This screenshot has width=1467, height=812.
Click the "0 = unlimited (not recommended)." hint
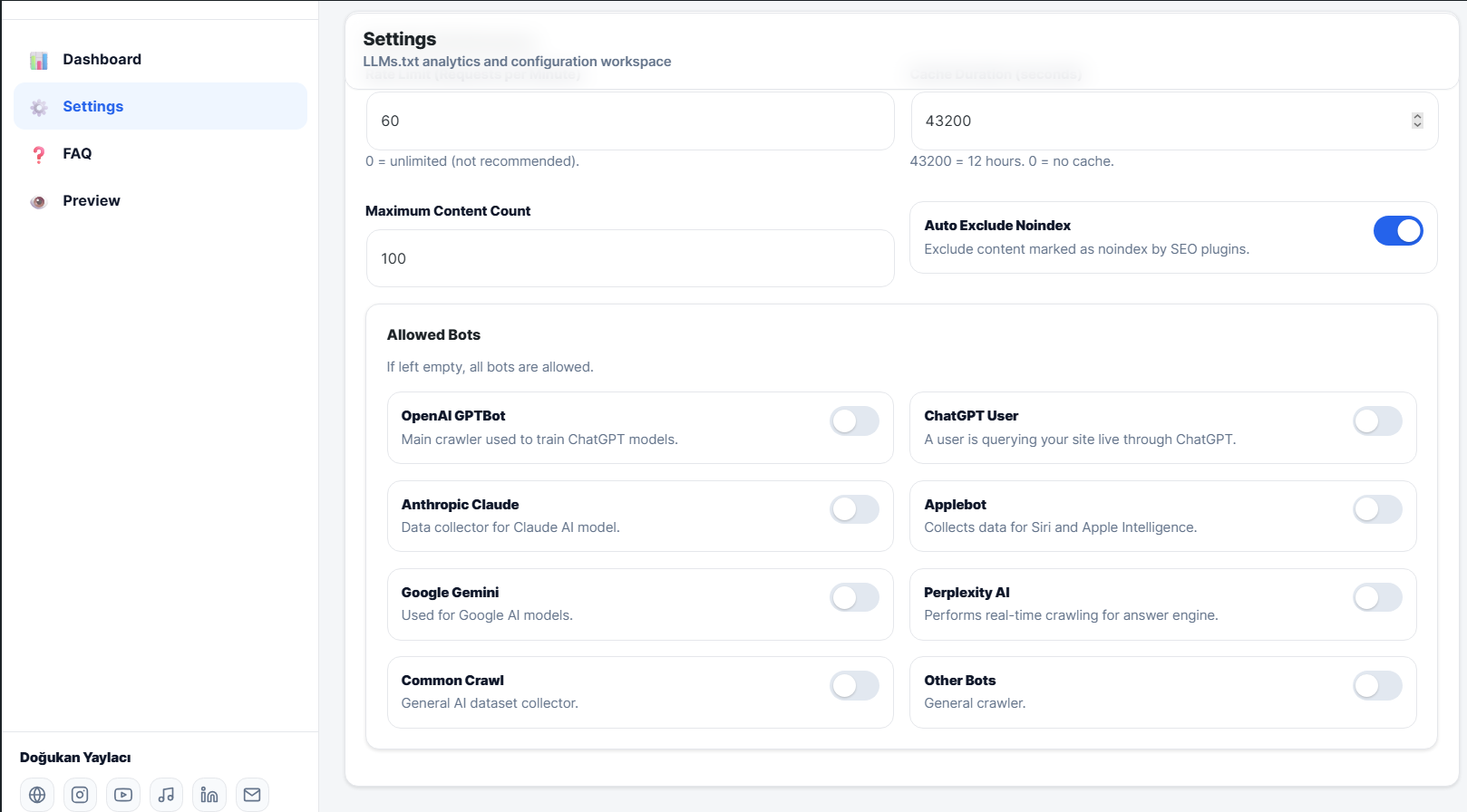[472, 161]
